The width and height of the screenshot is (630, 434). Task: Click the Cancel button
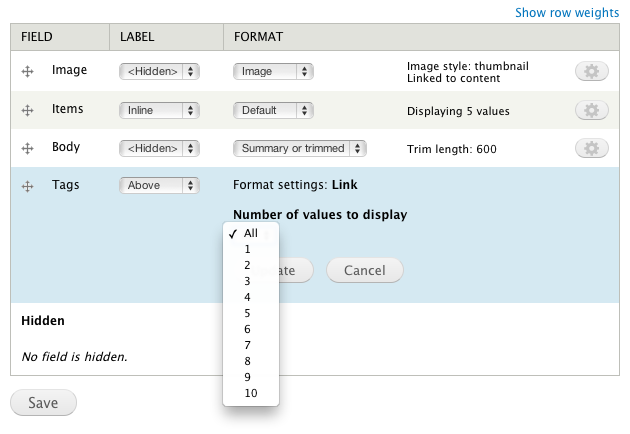pos(364,270)
